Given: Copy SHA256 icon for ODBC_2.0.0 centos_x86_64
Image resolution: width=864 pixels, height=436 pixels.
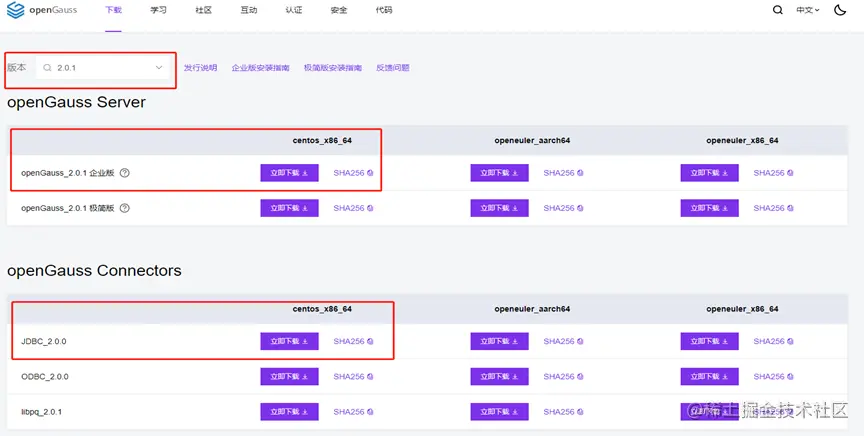Looking at the screenshot, I should (x=370, y=377).
